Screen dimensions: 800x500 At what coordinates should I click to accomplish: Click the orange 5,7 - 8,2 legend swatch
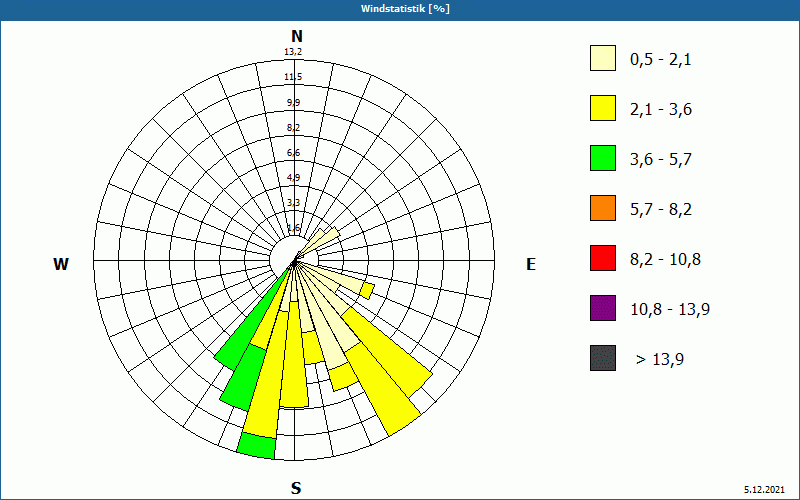[603, 208]
